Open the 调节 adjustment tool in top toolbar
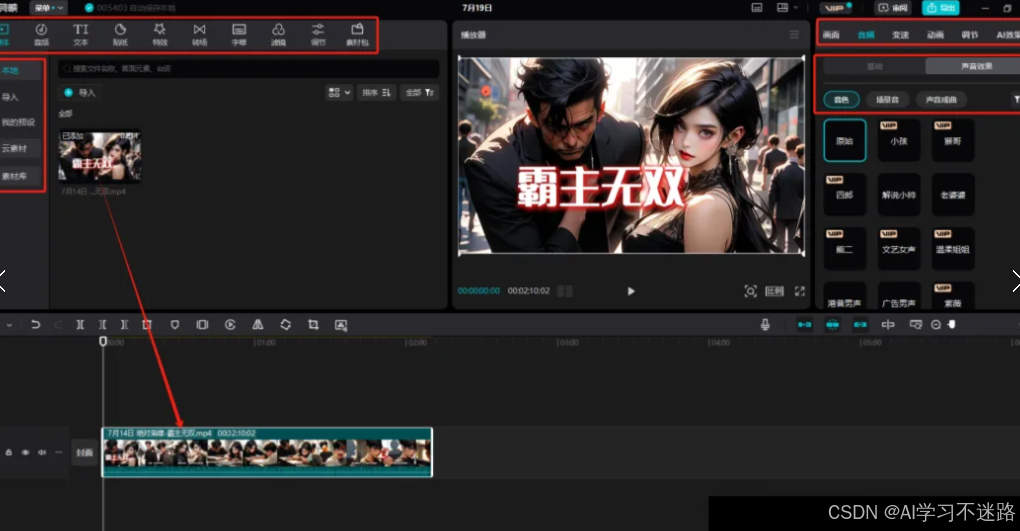Image resolution: width=1020 pixels, height=531 pixels. point(318,34)
